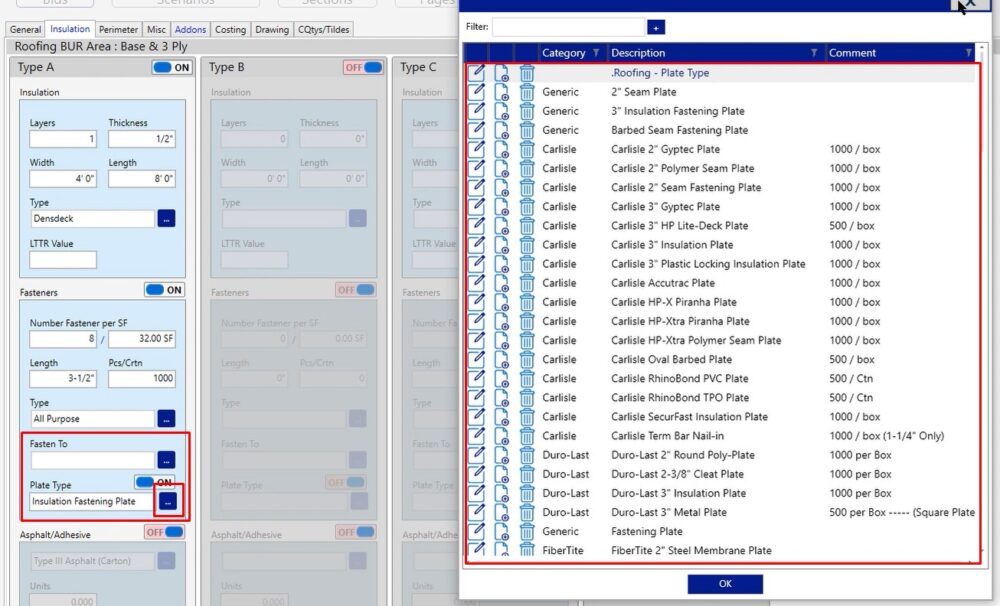Open the Addons tab
1000x606 pixels.
(190, 29)
